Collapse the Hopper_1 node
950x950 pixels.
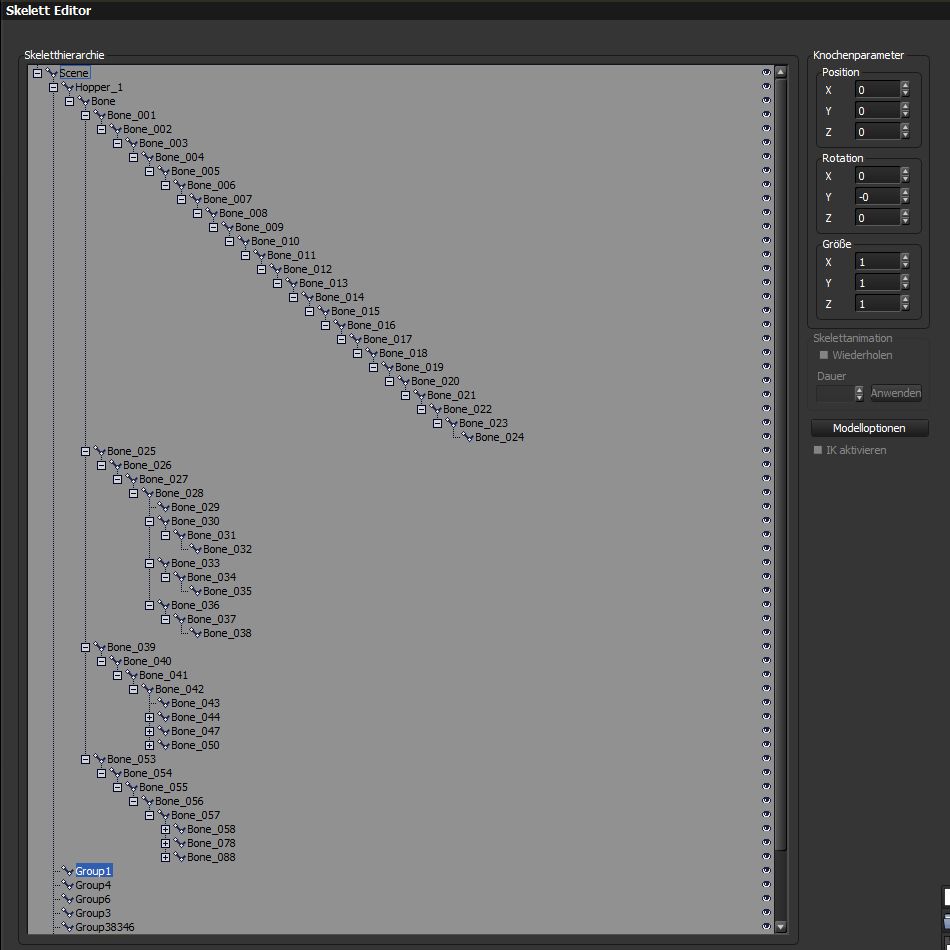53,87
